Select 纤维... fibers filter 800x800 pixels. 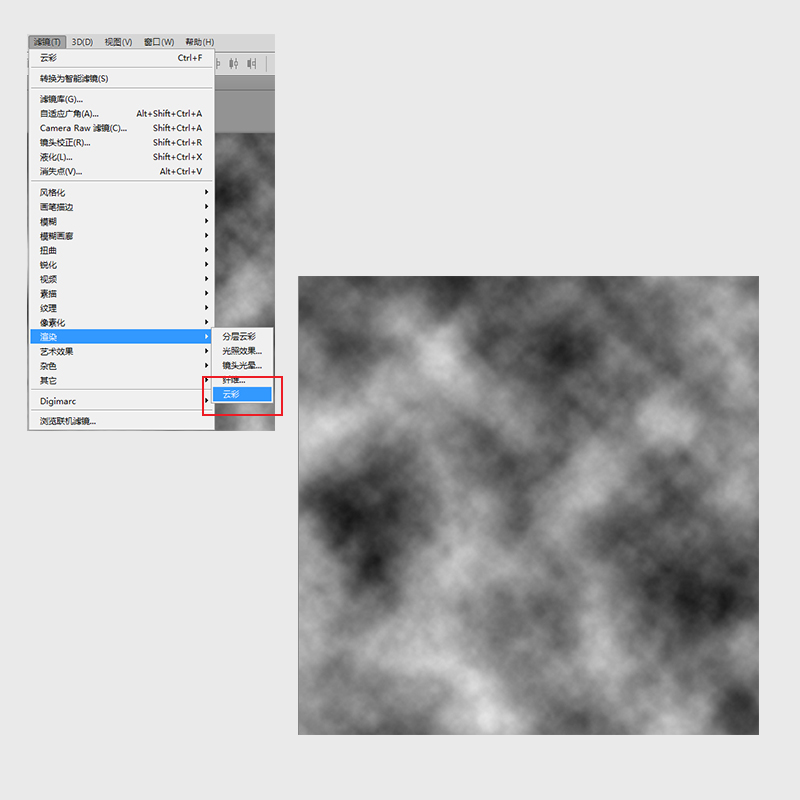[242, 380]
